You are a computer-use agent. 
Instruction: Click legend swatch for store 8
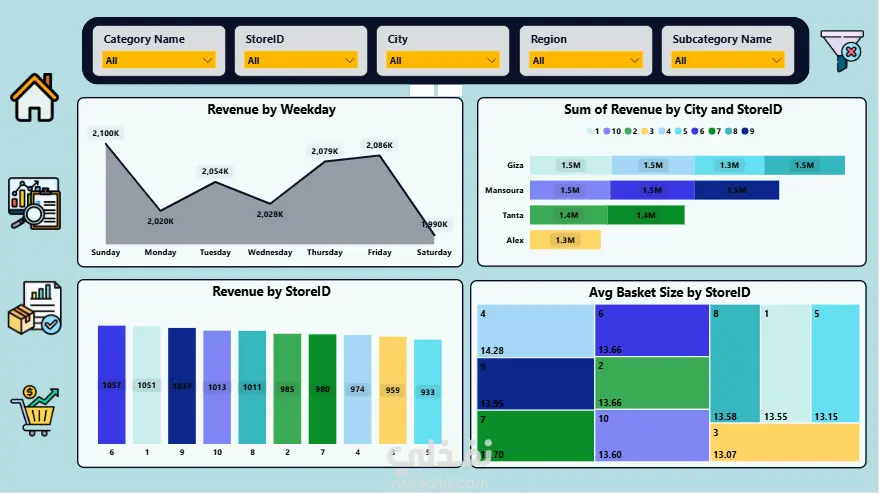[x=728, y=131]
